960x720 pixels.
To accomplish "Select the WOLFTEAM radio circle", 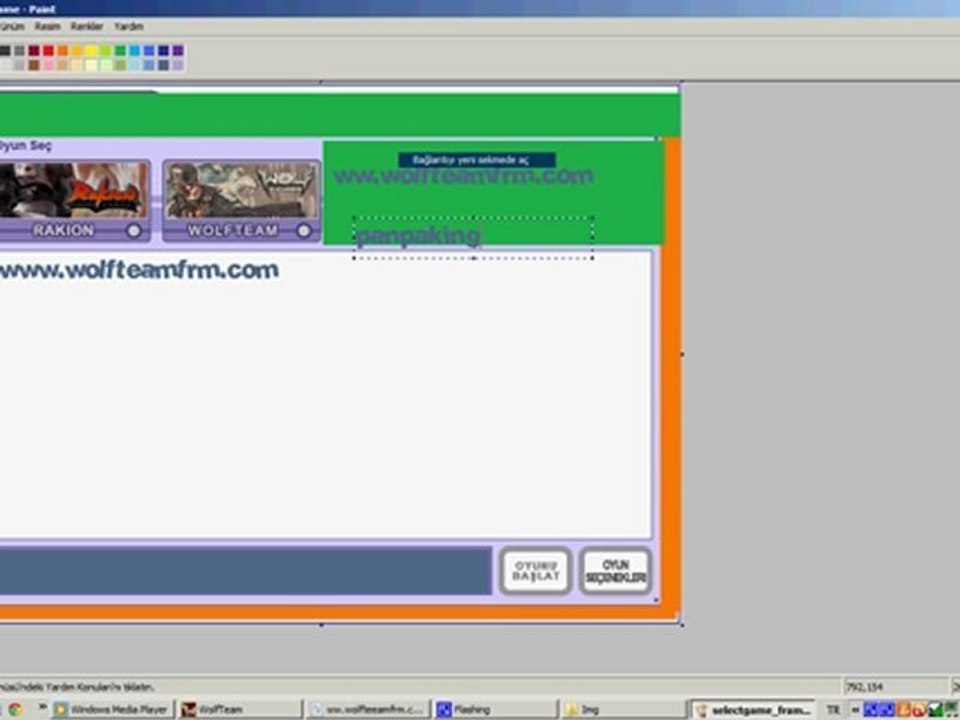I will pos(304,231).
